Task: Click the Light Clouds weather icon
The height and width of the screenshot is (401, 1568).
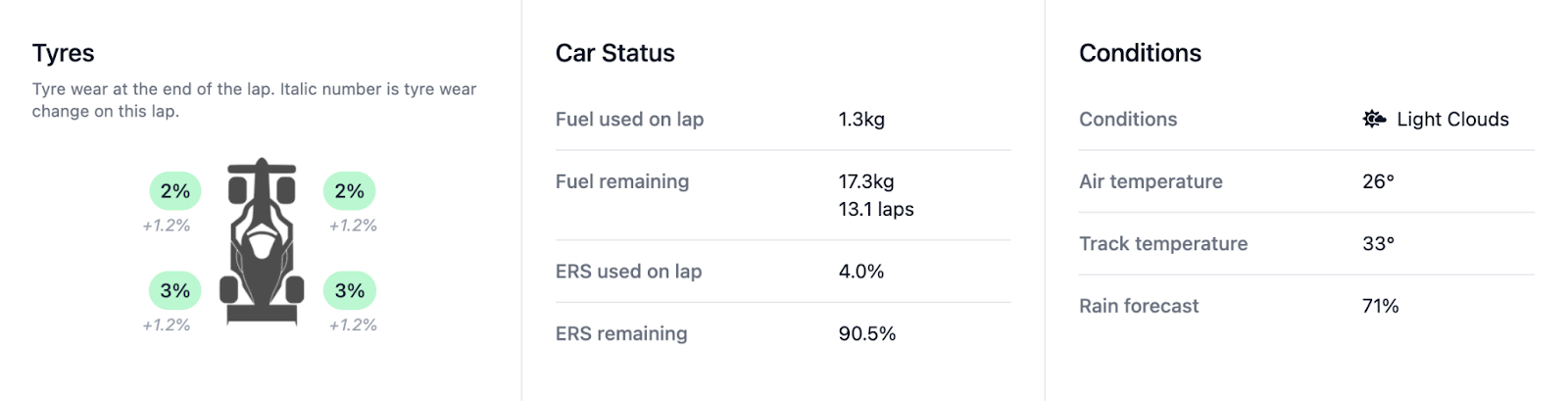Action: click(1374, 120)
